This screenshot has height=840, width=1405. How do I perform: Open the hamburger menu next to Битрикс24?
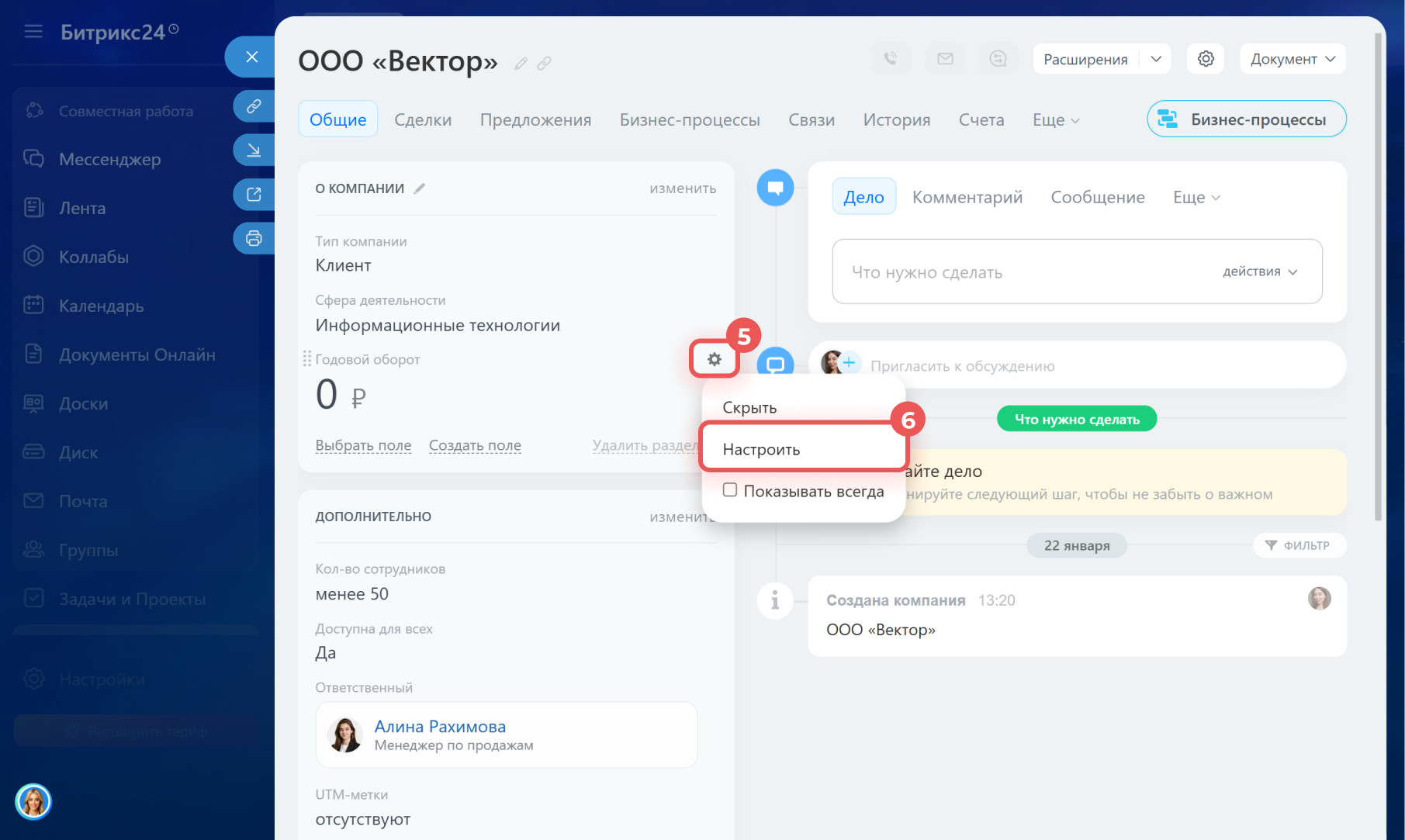(33, 32)
